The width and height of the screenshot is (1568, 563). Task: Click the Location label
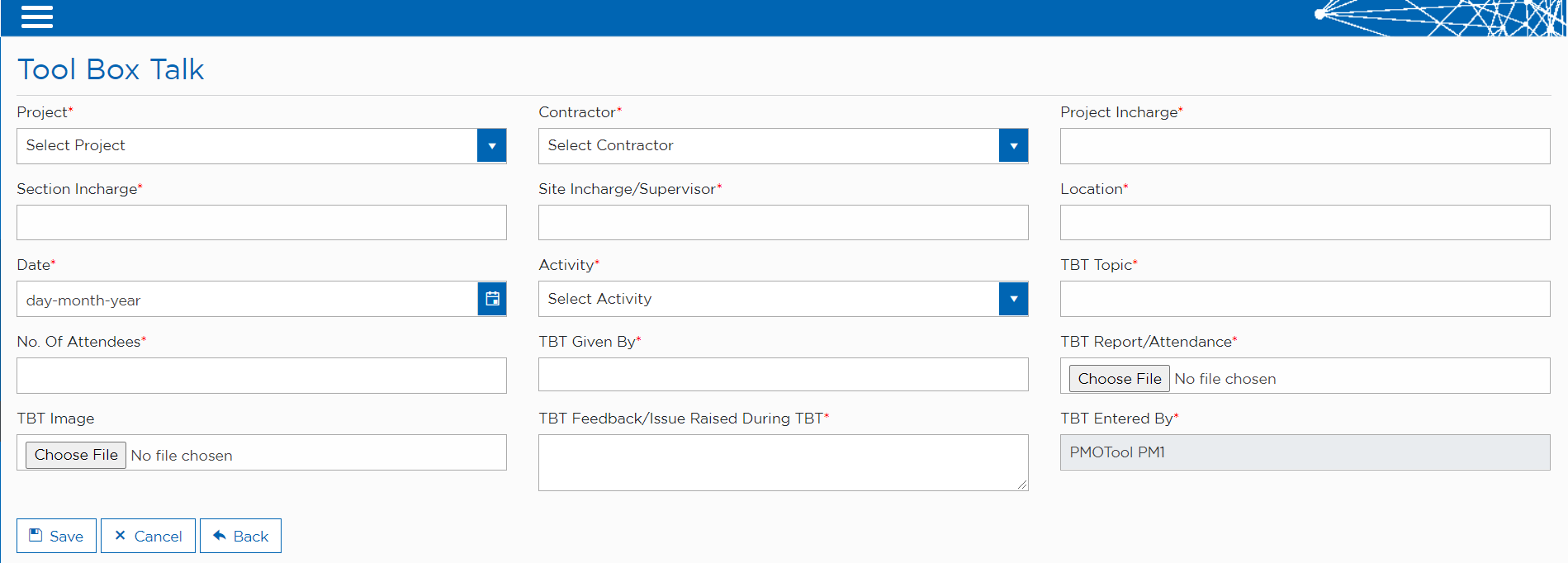pos(1094,189)
